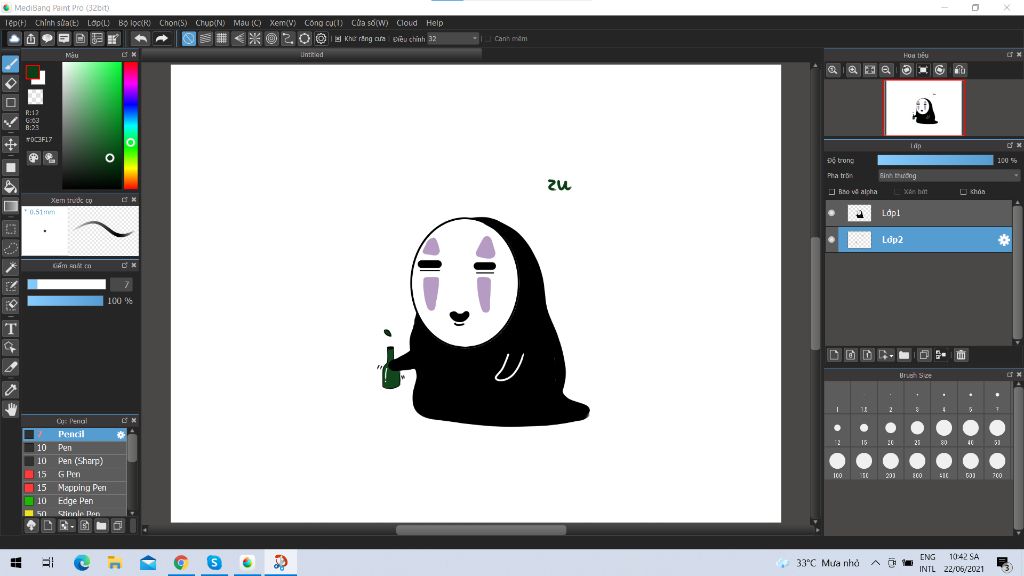
Task: Open the Điều chỉnh value dropdown
Action: point(453,39)
